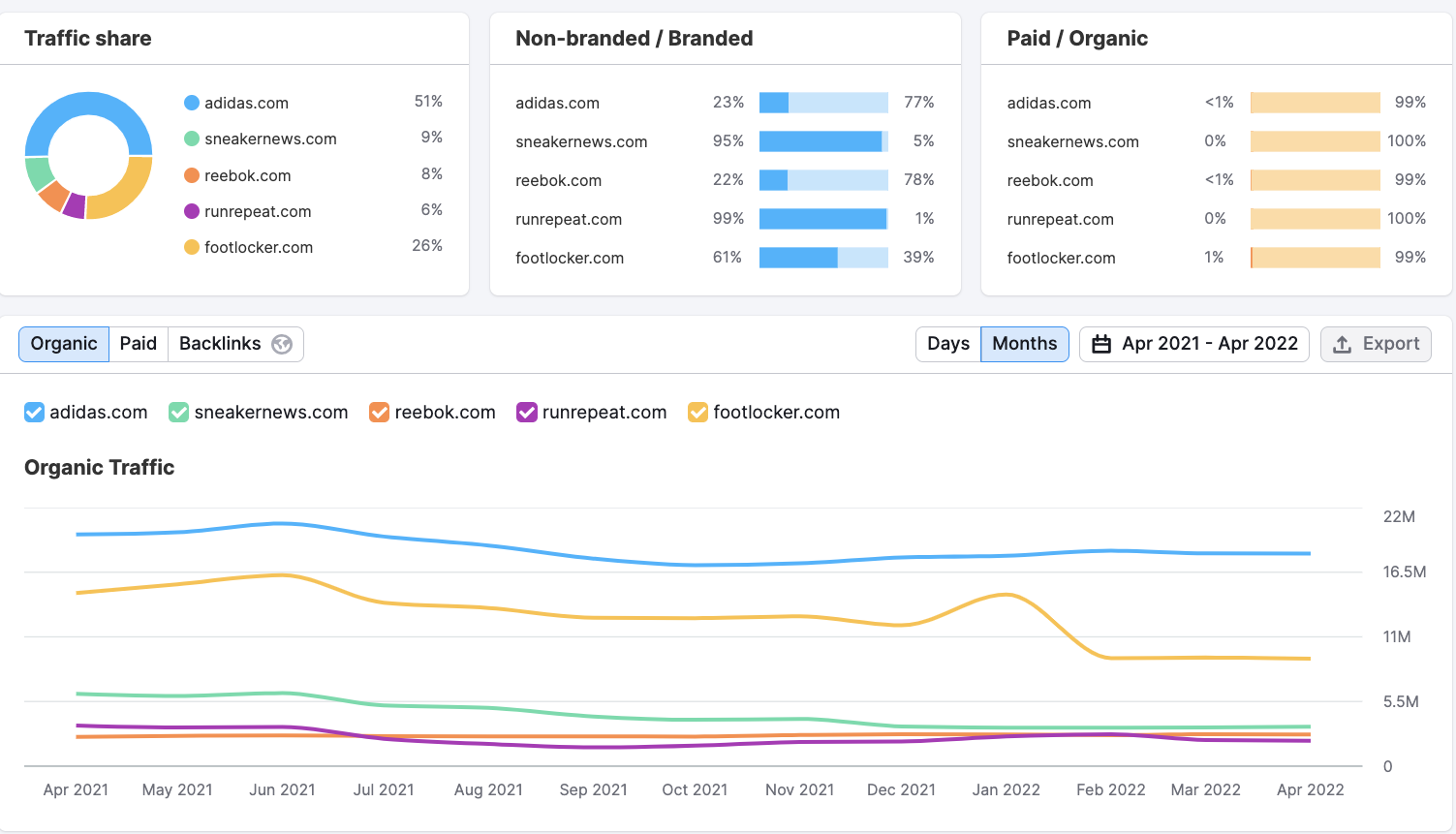1456x834 pixels.
Task: Click the footlocker.com non-branded/branded bar
Action: tap(823, 258)
